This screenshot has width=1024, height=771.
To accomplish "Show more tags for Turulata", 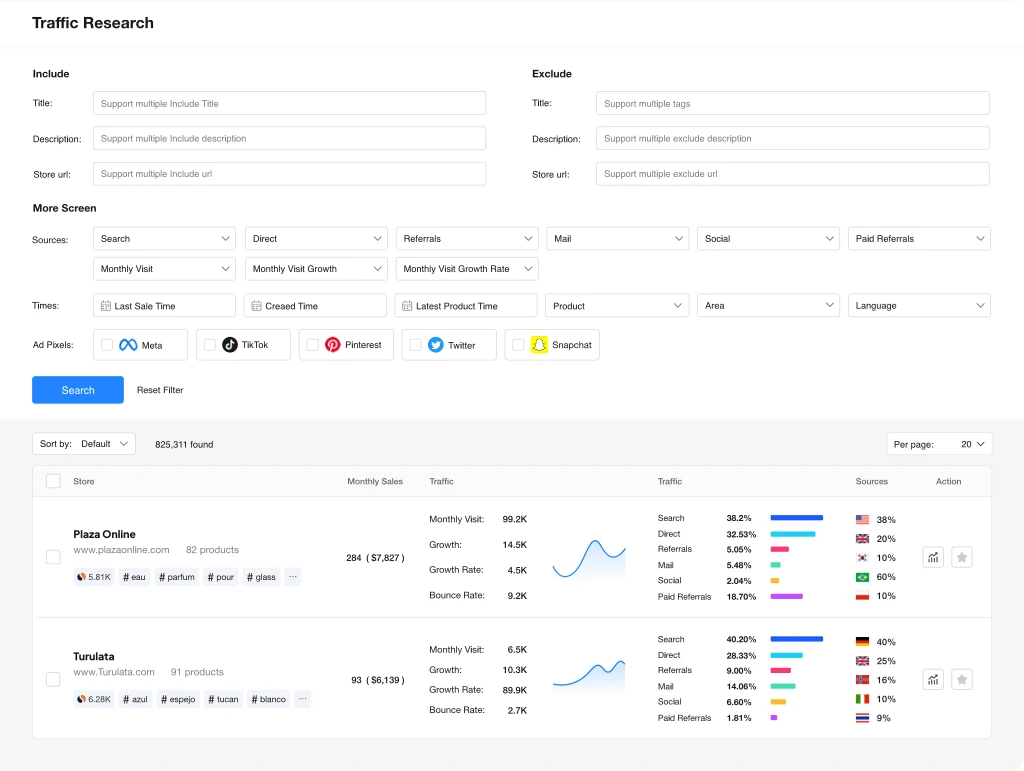I will tap(302, 699).
